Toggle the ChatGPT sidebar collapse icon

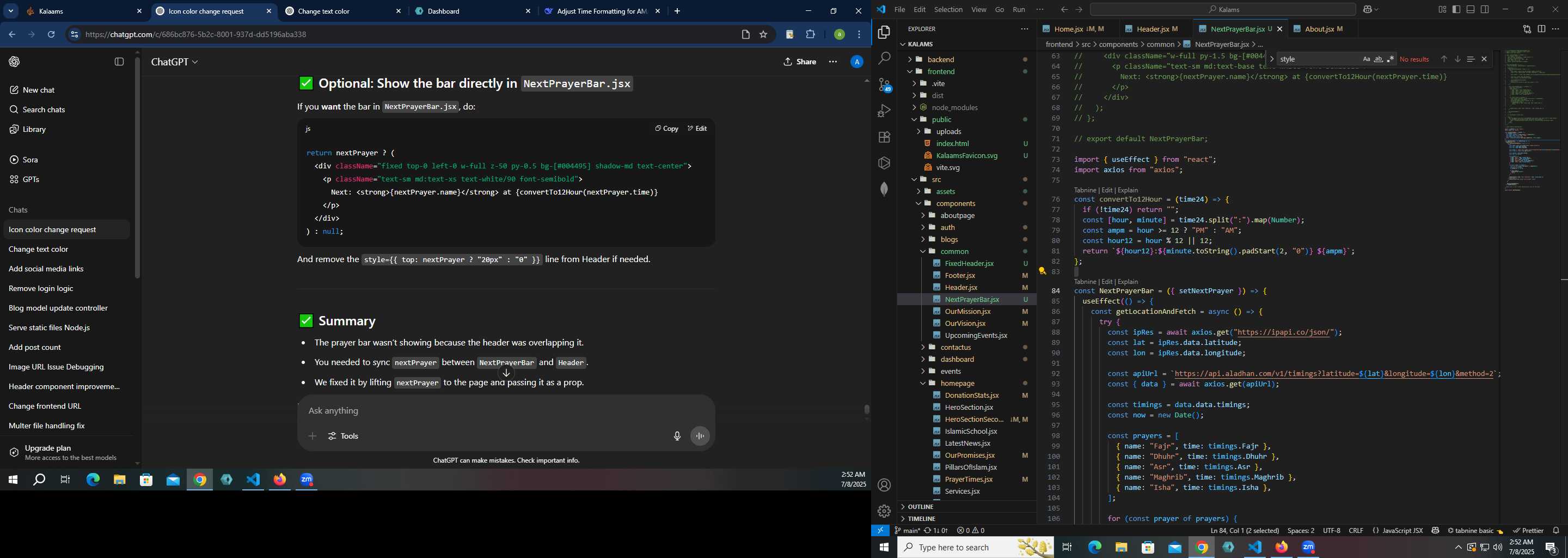[119, 62]
